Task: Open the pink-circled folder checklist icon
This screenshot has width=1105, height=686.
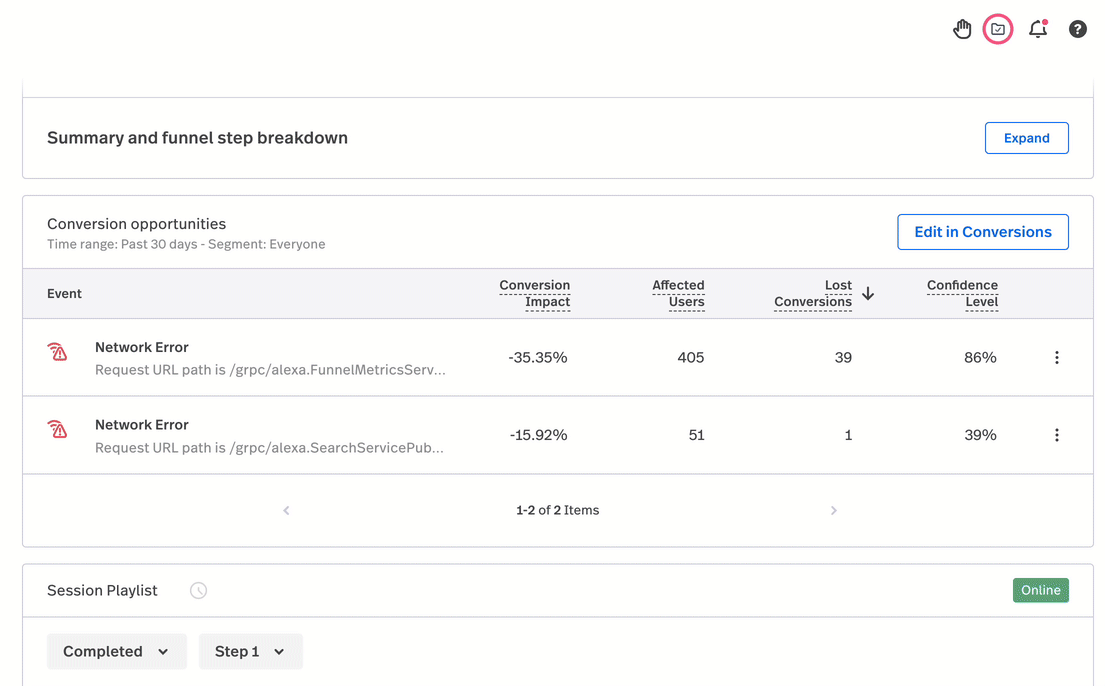Action: tap(998, 29)
